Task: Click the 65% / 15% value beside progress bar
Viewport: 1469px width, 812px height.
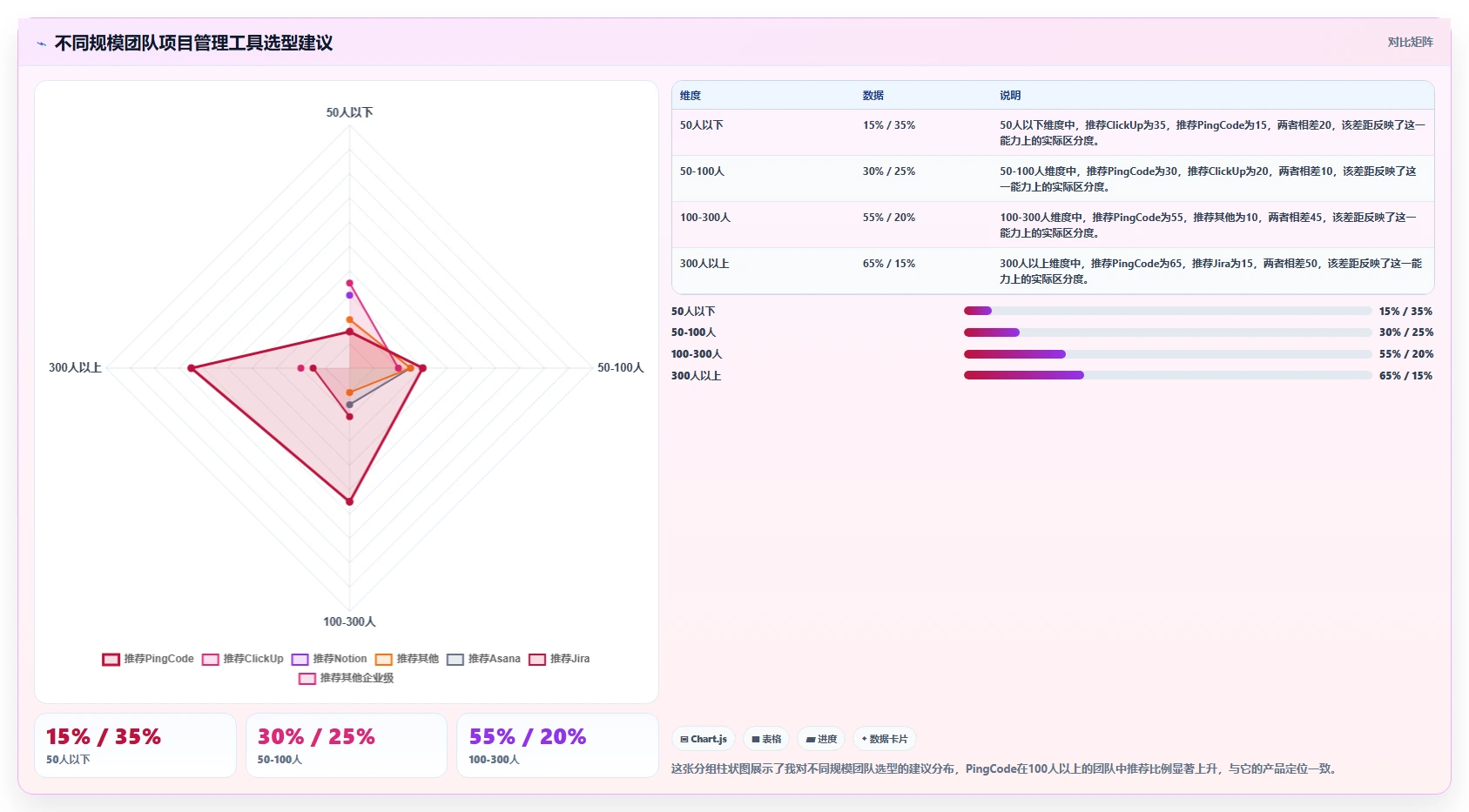Action: click(x=1405, y=376)
